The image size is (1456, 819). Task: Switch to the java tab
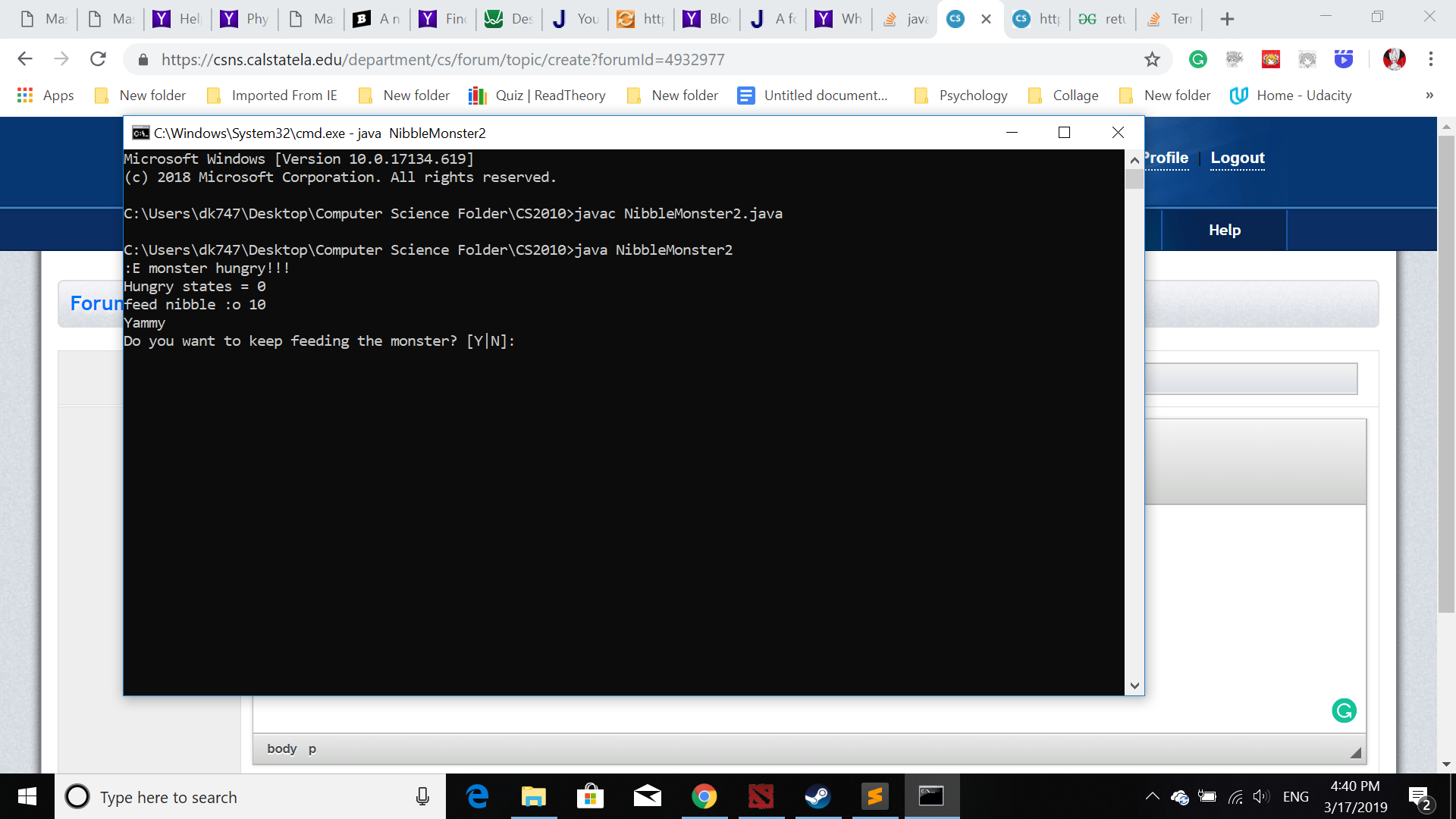pos(906,19)
